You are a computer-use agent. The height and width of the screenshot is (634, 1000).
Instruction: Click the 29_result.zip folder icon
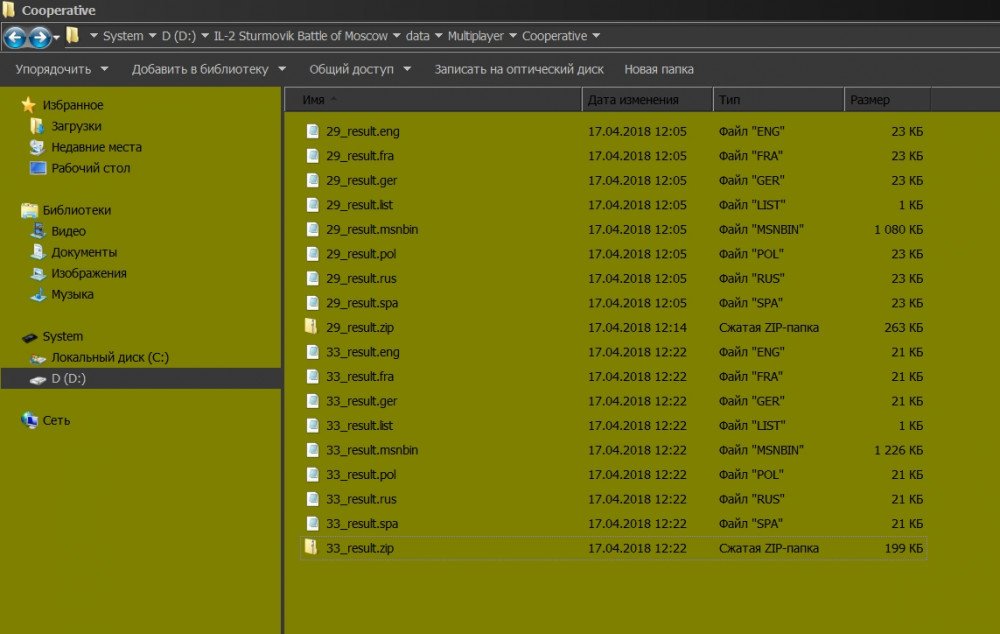pos(312,327)
